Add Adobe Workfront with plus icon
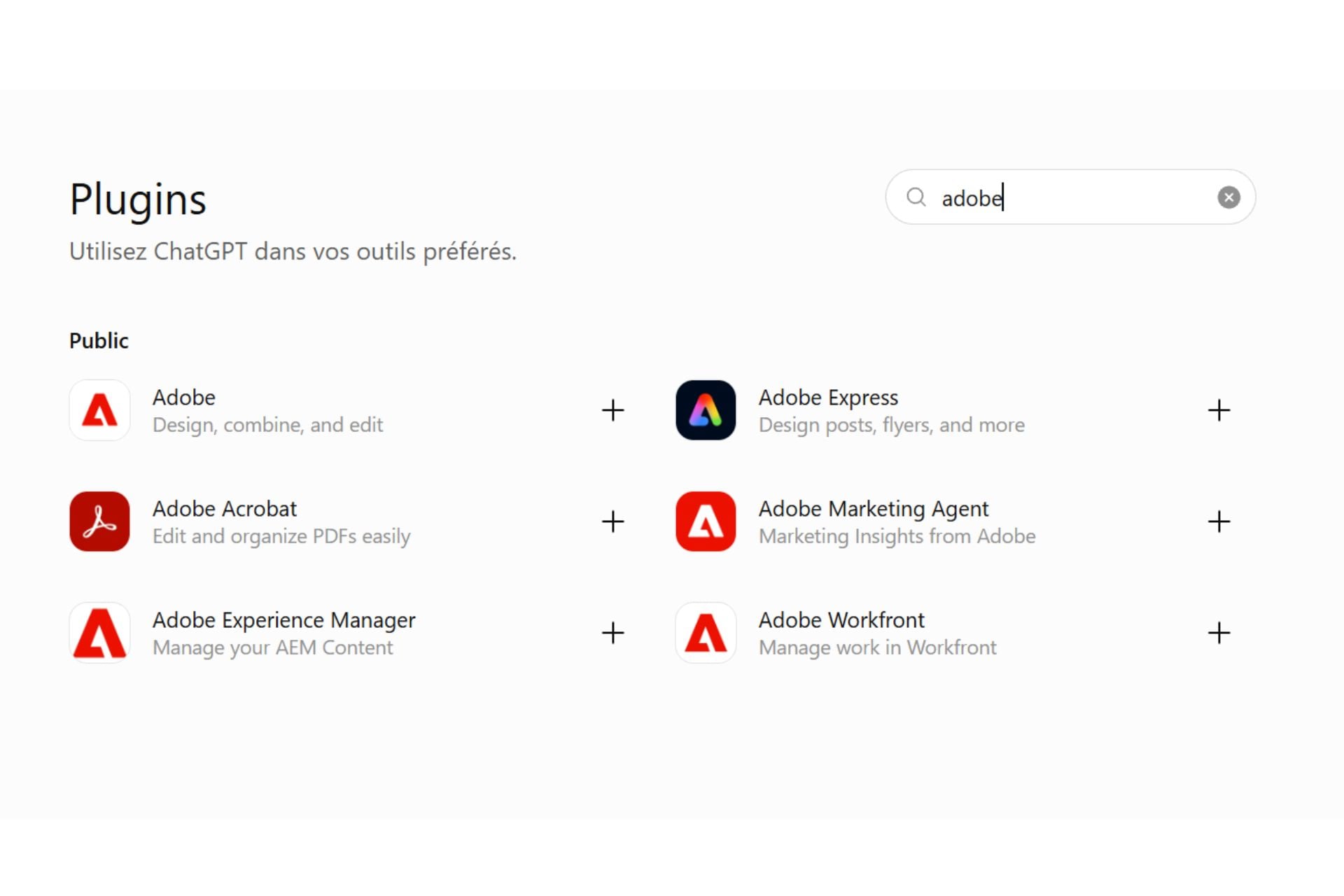 (1219, 633)
